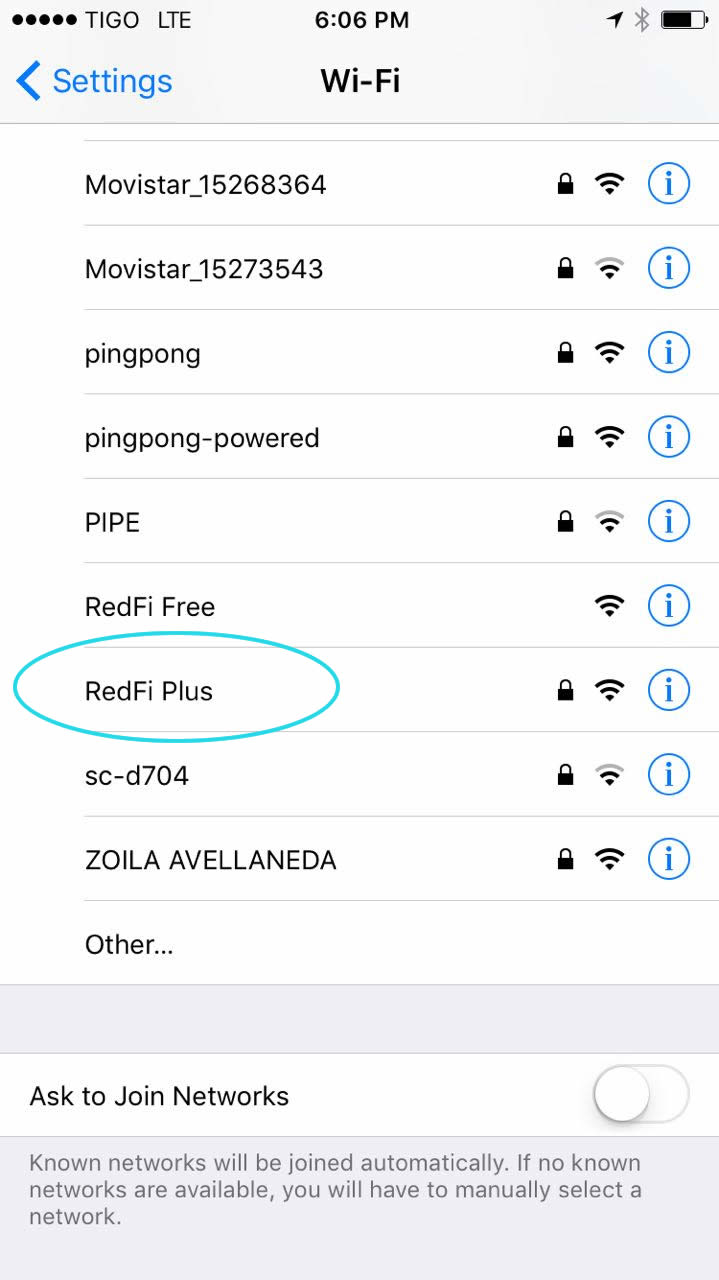Viewport: 719px width, 1280px height.
Task: Open RedFi Plus info details
Action: tap(669, 689)
